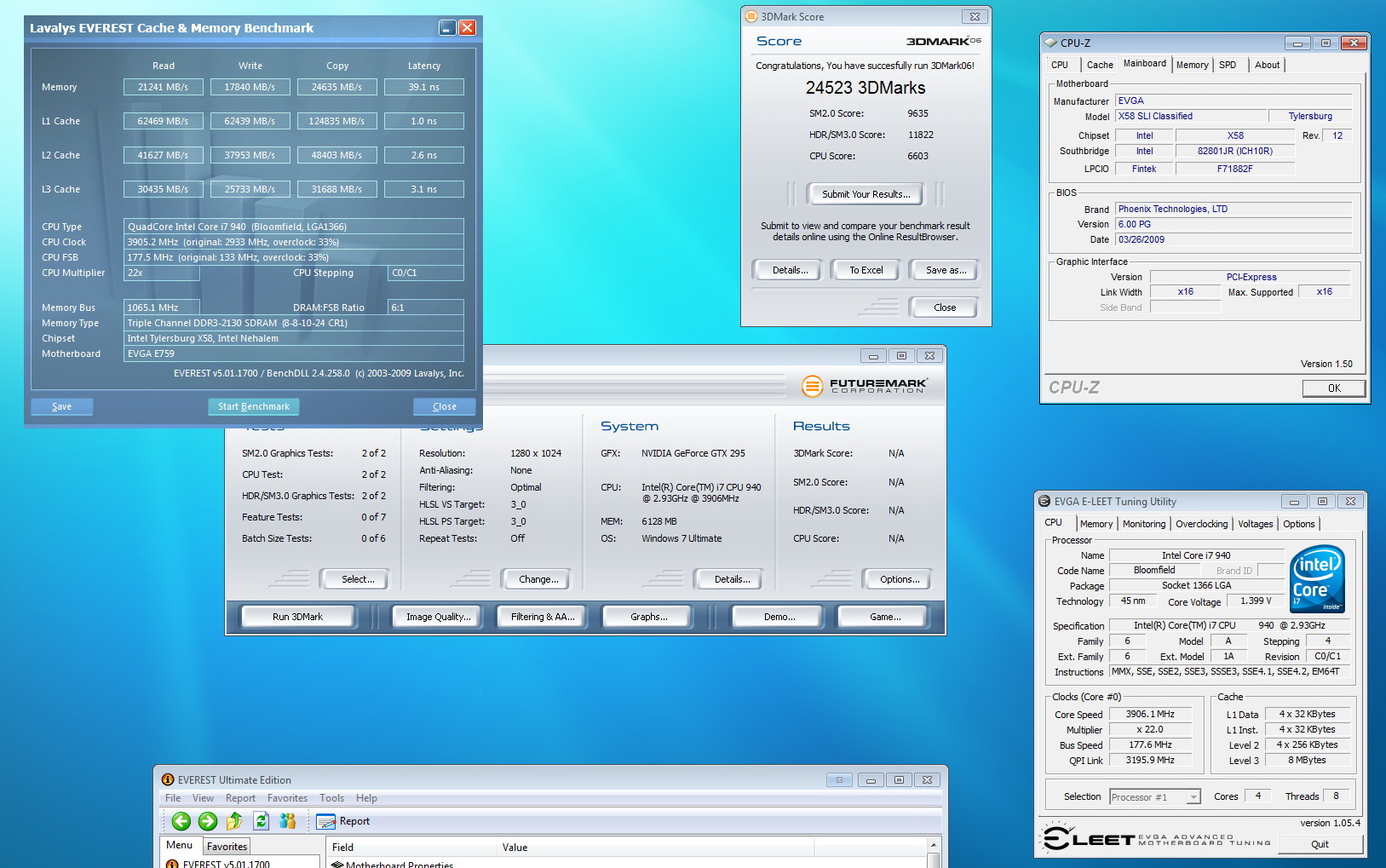This screenshot has width=1386, height=868.
Task: Click the users icon in EVEREST toolbar
Action: pos(288,821)
